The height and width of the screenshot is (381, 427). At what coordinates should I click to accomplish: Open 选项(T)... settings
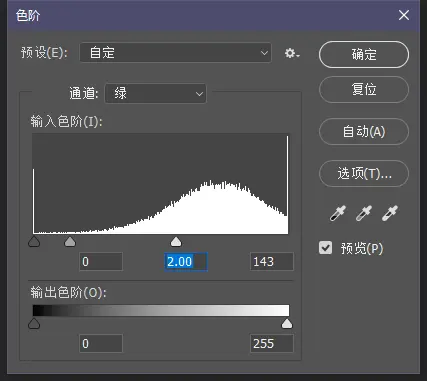point(364,173)
